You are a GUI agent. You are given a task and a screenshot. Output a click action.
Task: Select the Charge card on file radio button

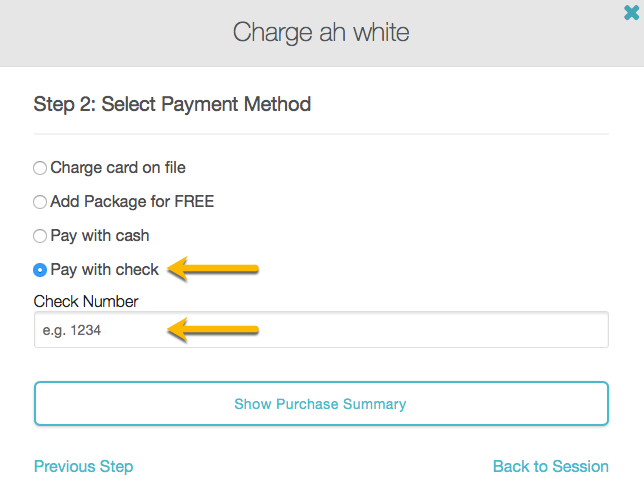pos(40,168)
